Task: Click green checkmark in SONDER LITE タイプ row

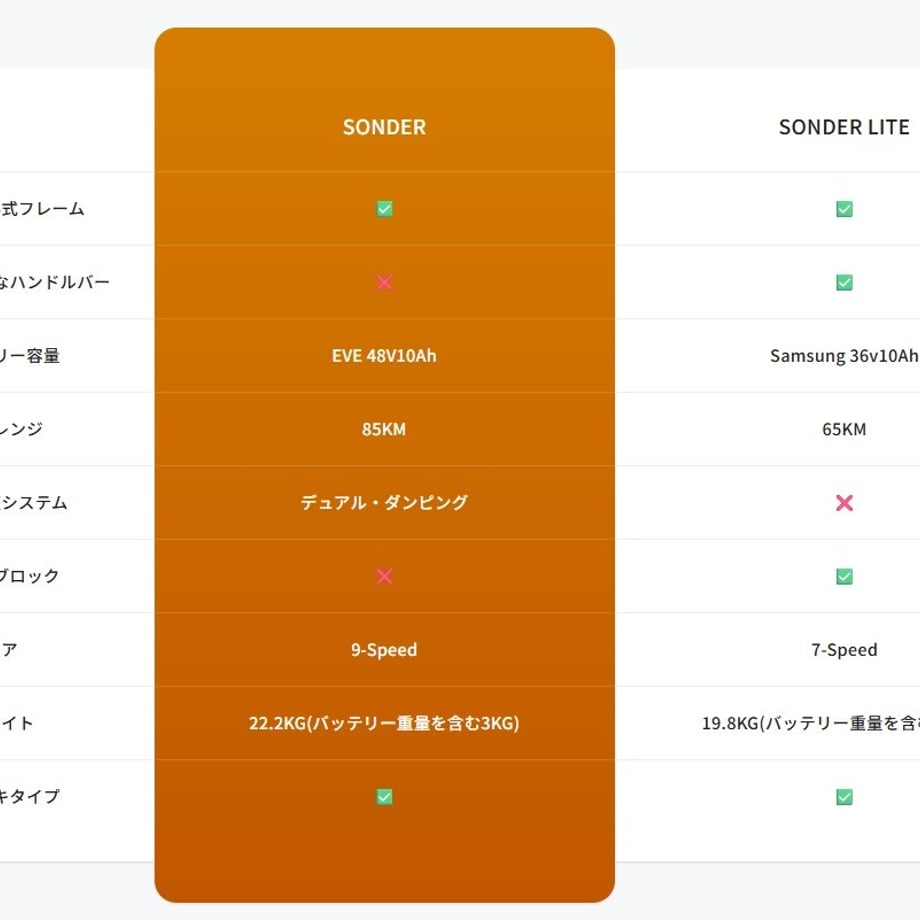Action: tap(844, 797)
